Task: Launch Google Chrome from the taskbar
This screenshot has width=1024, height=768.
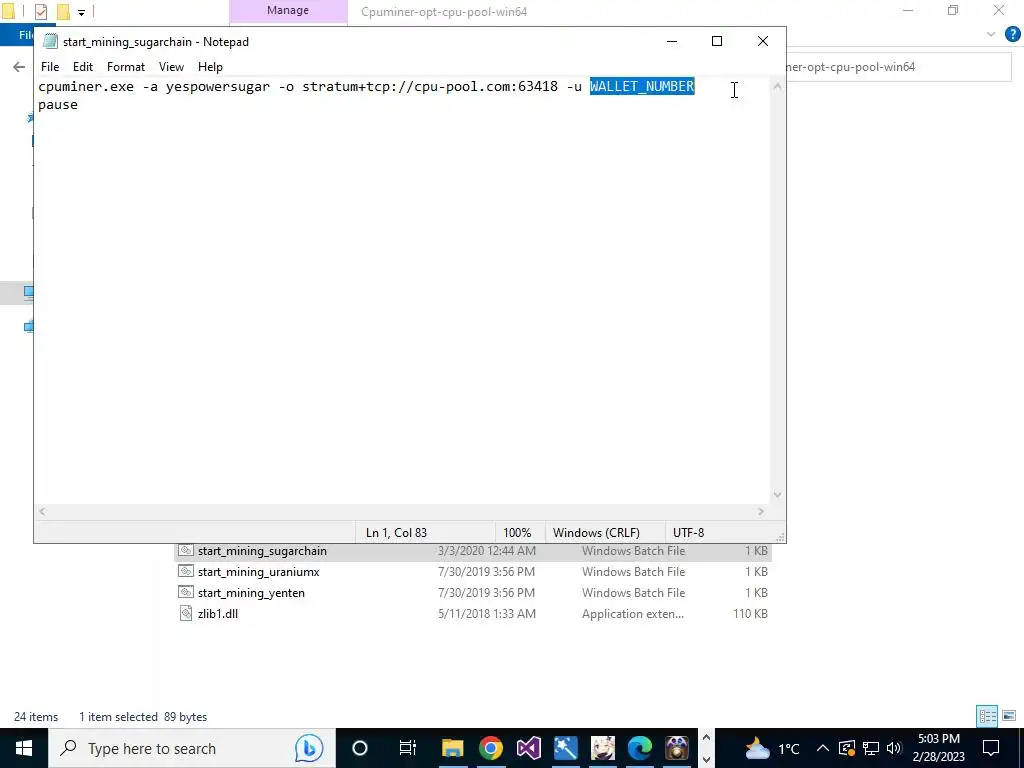Action: pyautogui.click(x=490, y=748)
